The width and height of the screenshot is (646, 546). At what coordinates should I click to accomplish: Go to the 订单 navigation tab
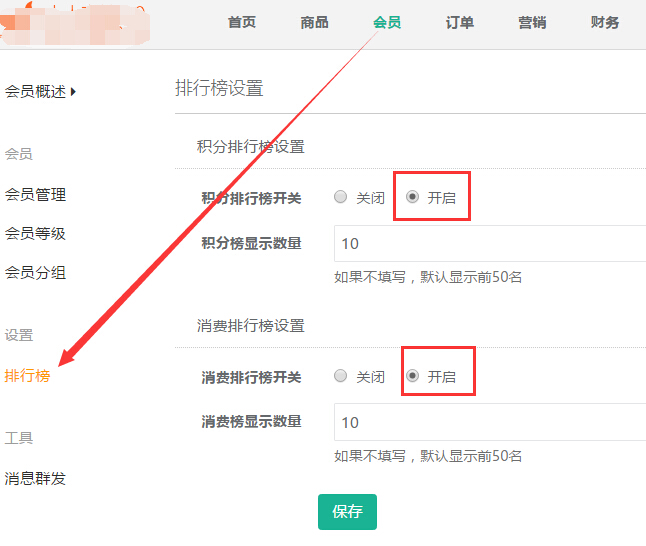click(x=460, y=22)
